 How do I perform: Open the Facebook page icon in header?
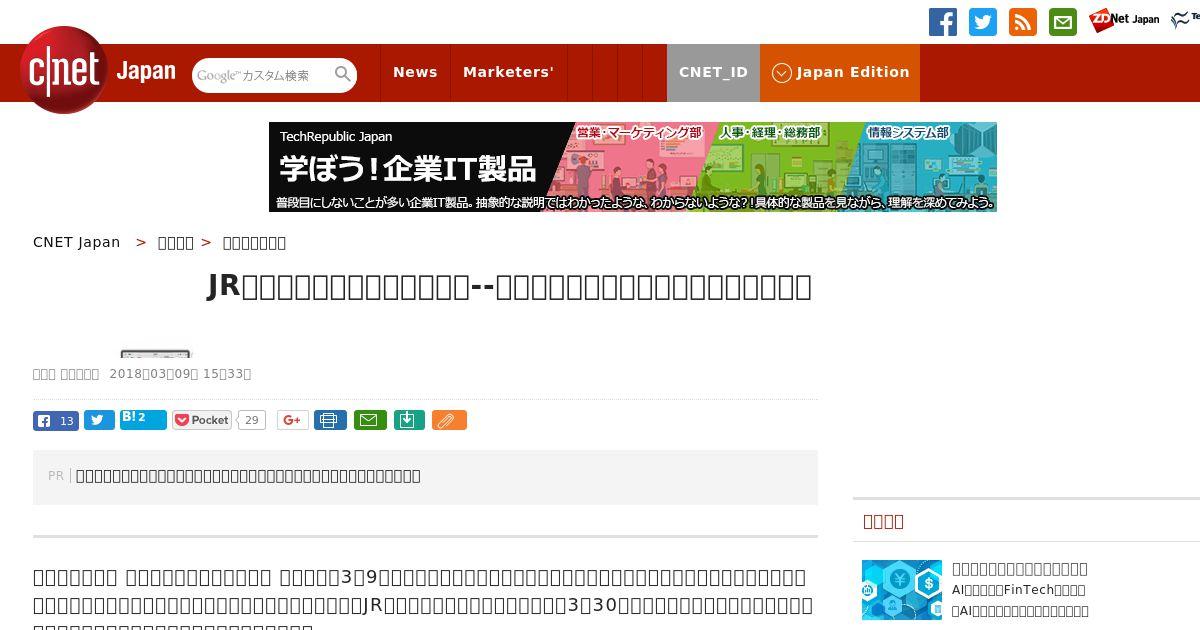click(x=943, y=22)
